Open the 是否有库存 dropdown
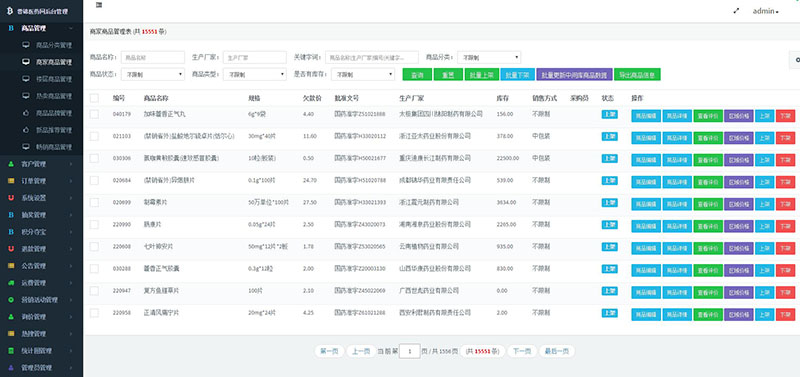 pos(363,74)
